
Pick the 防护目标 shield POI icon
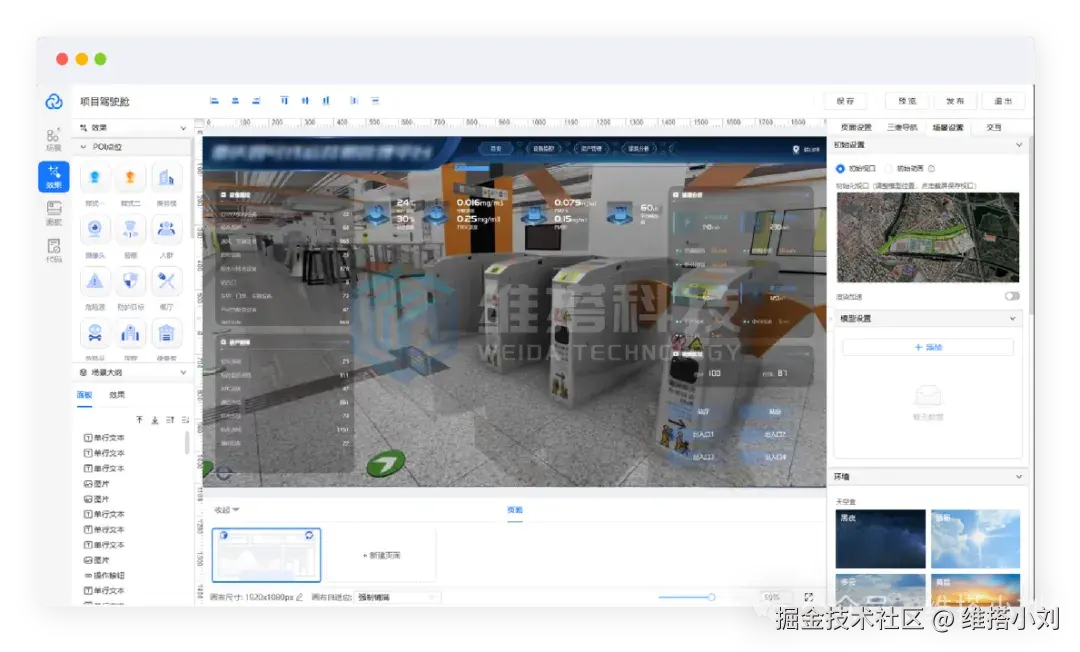pos(130,281)
